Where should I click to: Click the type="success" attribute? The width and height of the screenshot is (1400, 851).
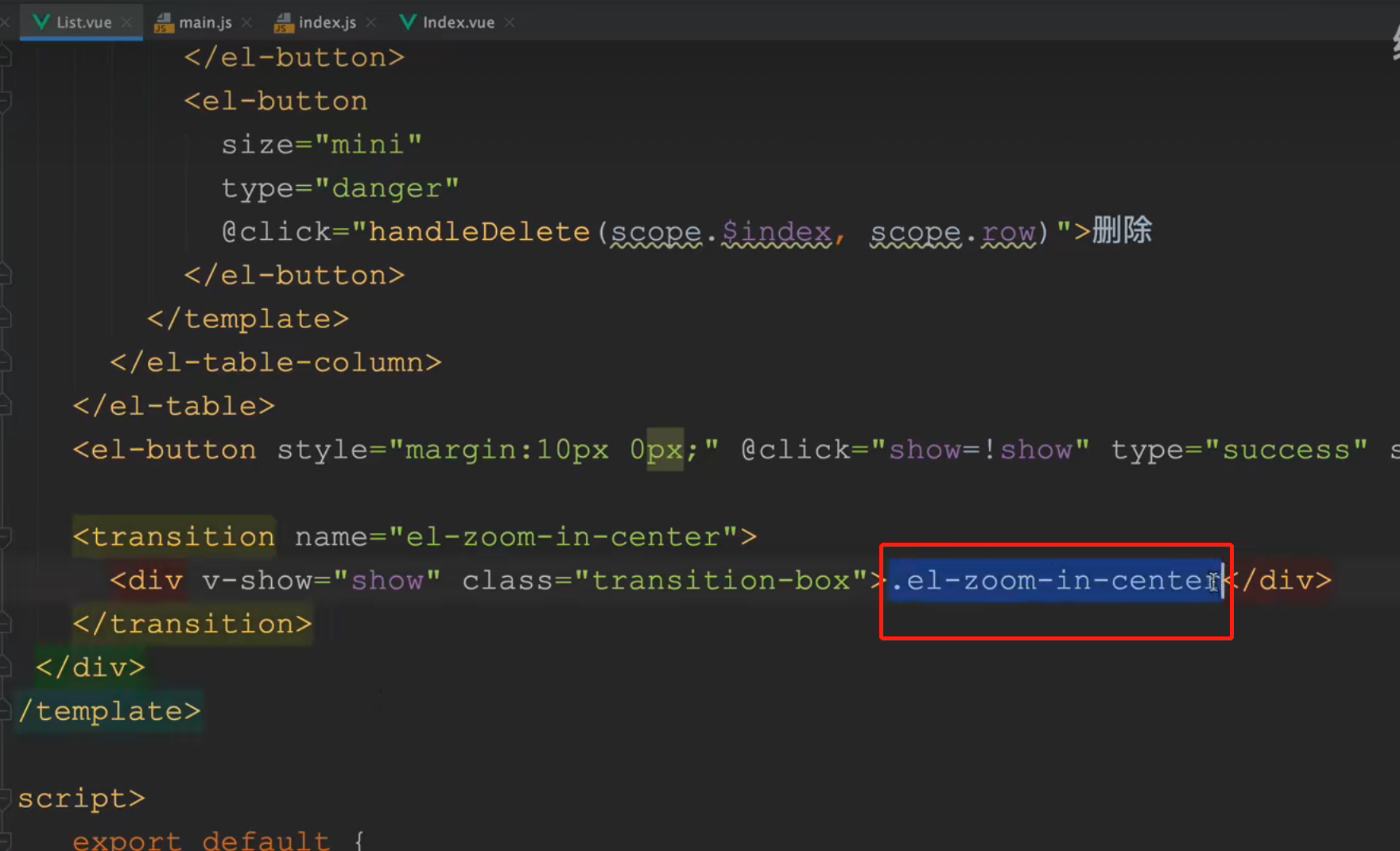point(1239,450)
